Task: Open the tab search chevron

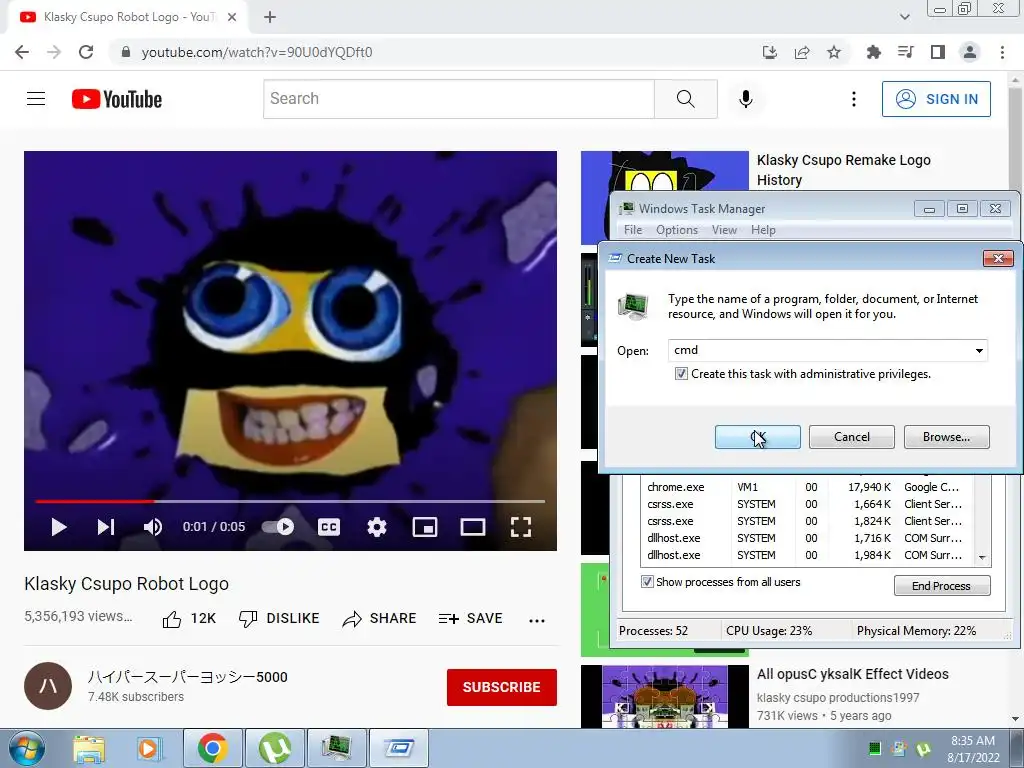Action: coord(904,17)
